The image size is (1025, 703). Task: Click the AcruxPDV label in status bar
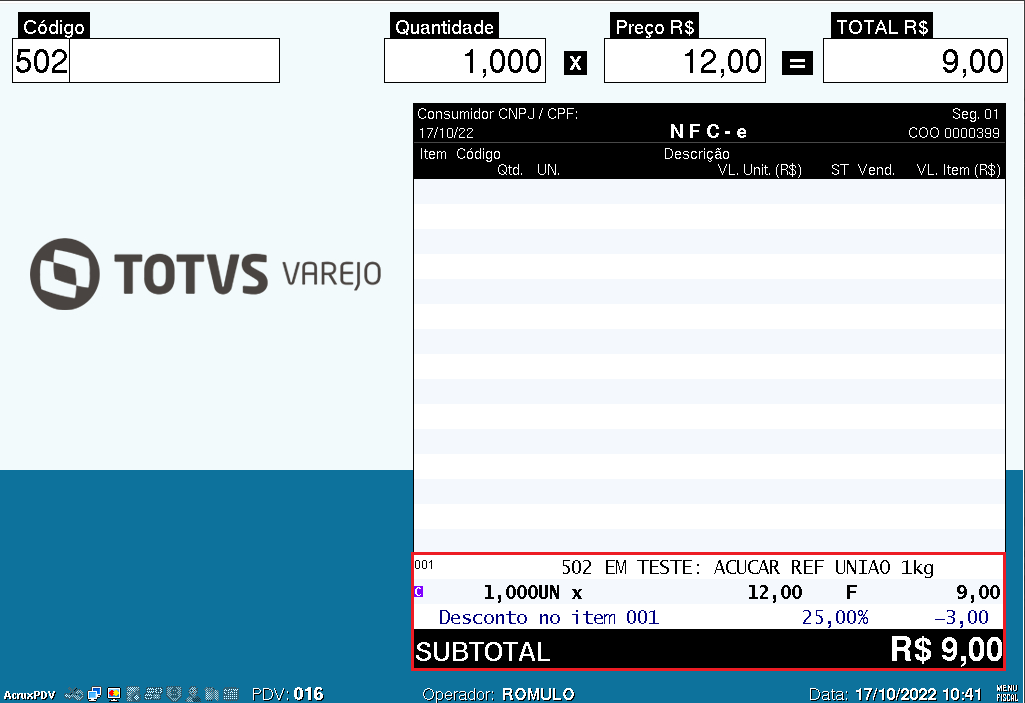coord(29,694)
